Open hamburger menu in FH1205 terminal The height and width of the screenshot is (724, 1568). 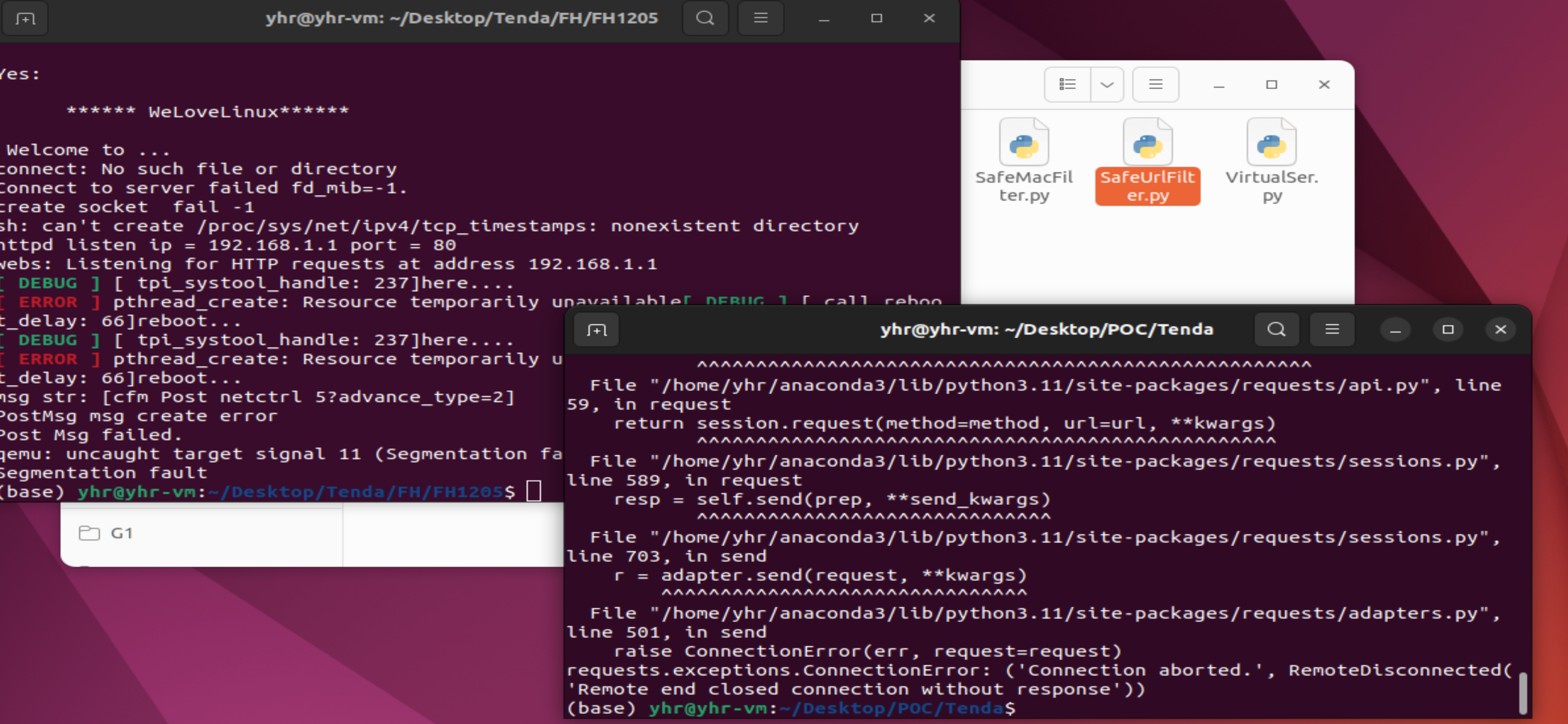point(760,18)
